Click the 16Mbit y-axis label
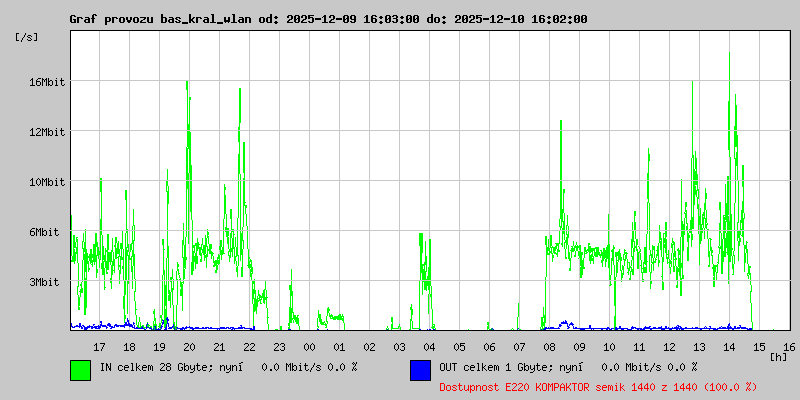Image resolution: width=800 pixels, height=400 pixels. click(x=46, y=82)
